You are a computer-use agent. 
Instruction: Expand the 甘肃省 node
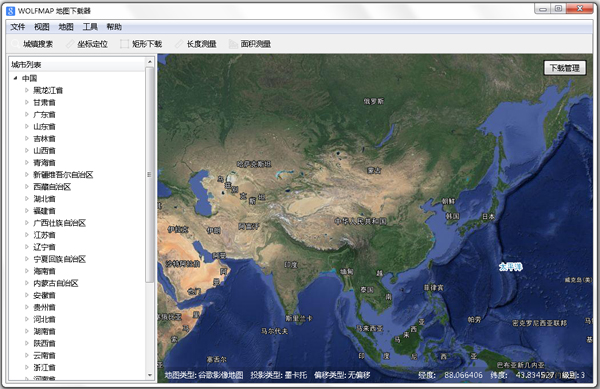[x=27, y=102]
